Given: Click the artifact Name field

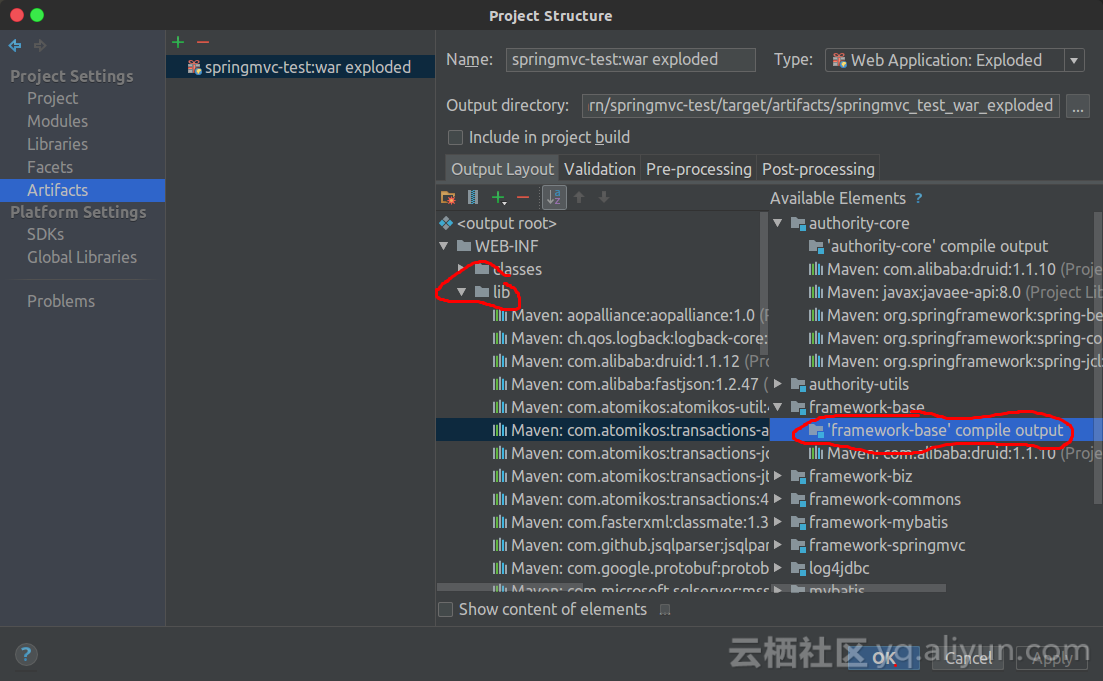Looking at the screenshot, I should pos(630,60).
